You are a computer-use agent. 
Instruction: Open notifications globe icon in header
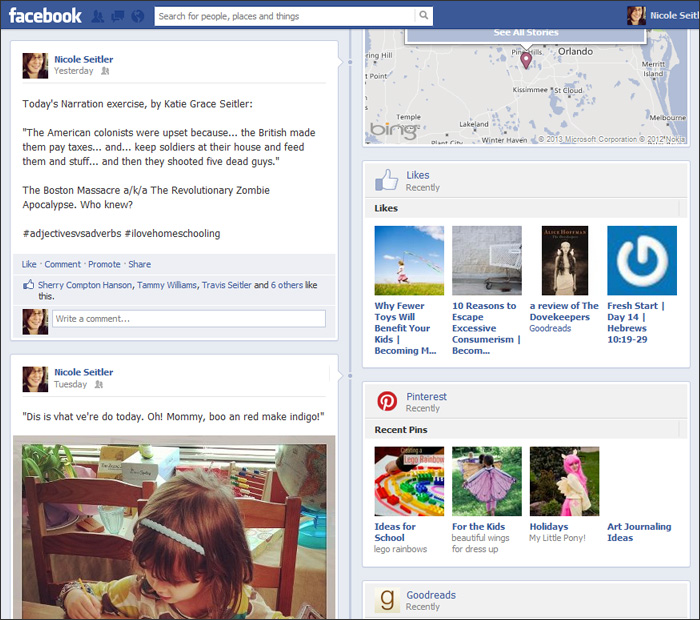pyautogui.click(x=138, y=17)
